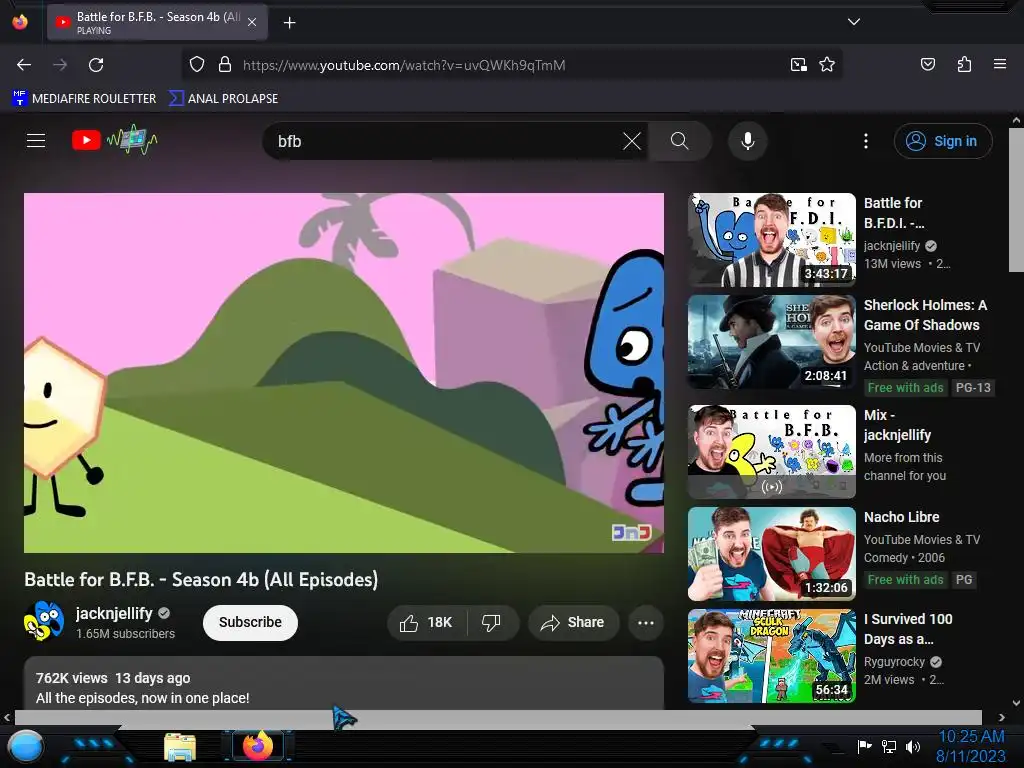Clear the search text with the X

(632, 141)
